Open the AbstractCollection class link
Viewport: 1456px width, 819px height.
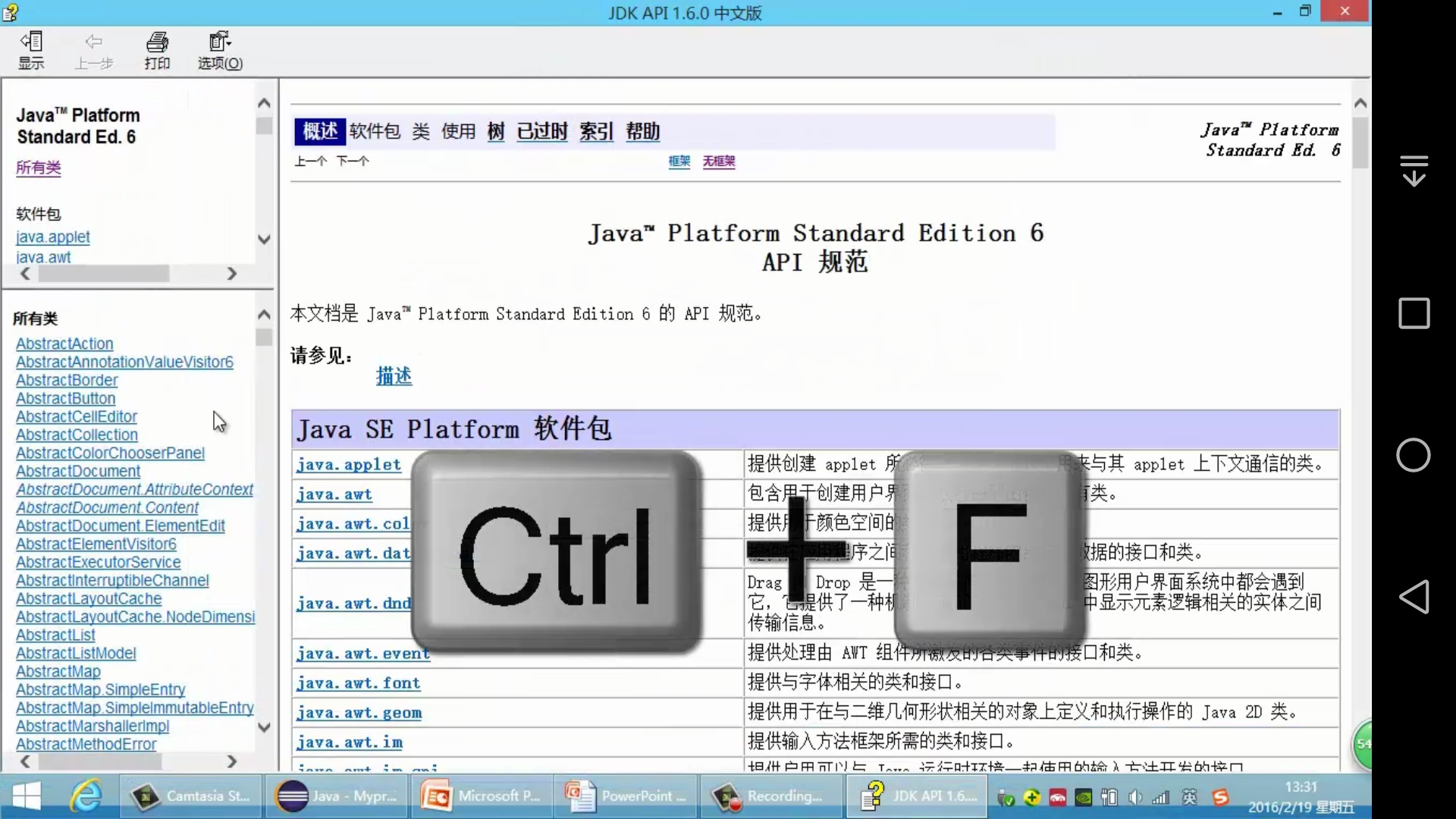tap(77, 435)
